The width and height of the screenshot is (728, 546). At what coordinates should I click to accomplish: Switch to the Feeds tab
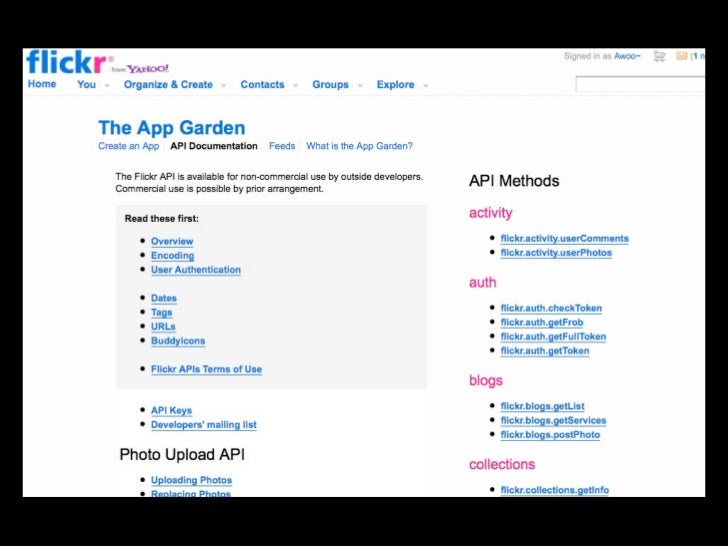[x=282, y=146]
